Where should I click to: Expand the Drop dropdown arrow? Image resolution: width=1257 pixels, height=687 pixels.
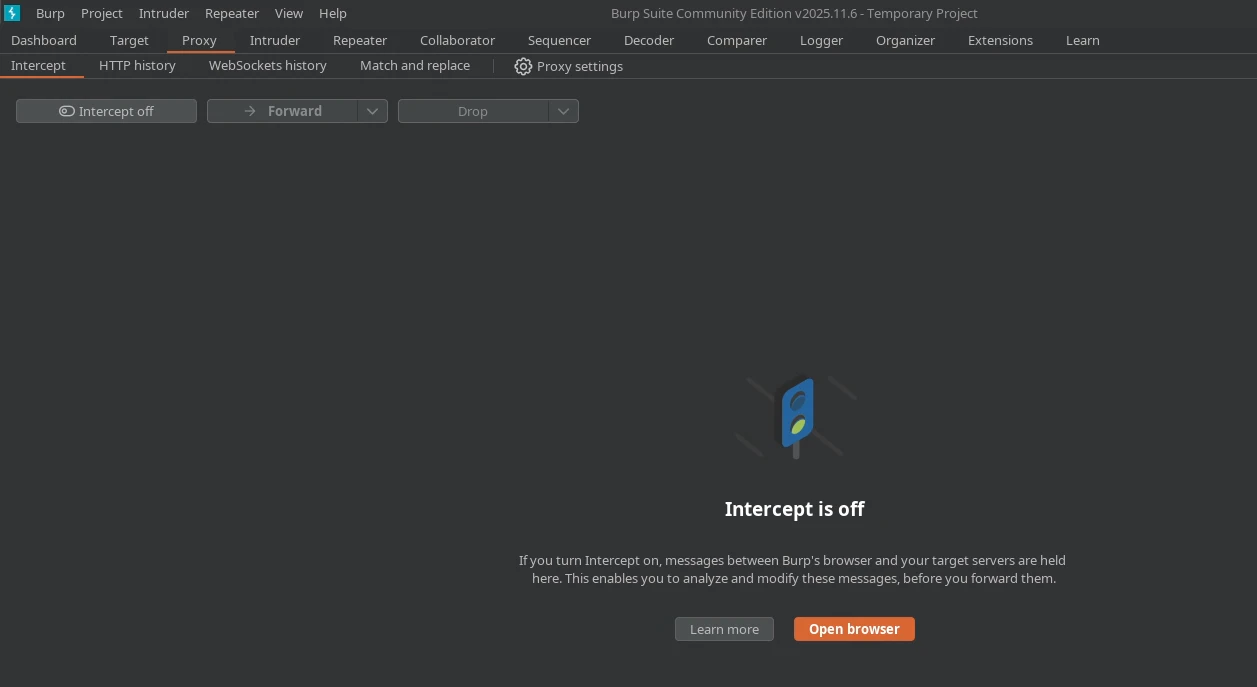click(563, 111)
